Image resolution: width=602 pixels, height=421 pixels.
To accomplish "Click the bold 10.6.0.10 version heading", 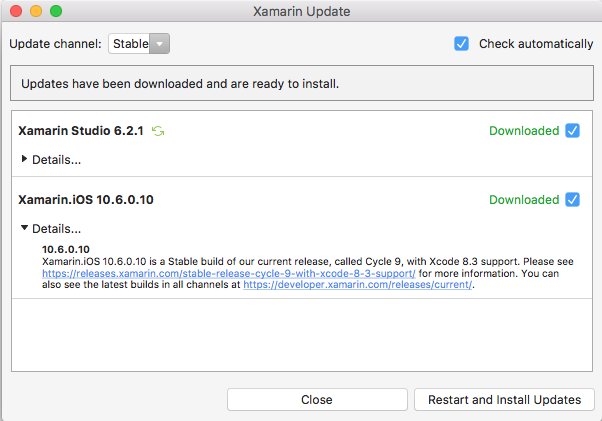I will tap(66, 249).
